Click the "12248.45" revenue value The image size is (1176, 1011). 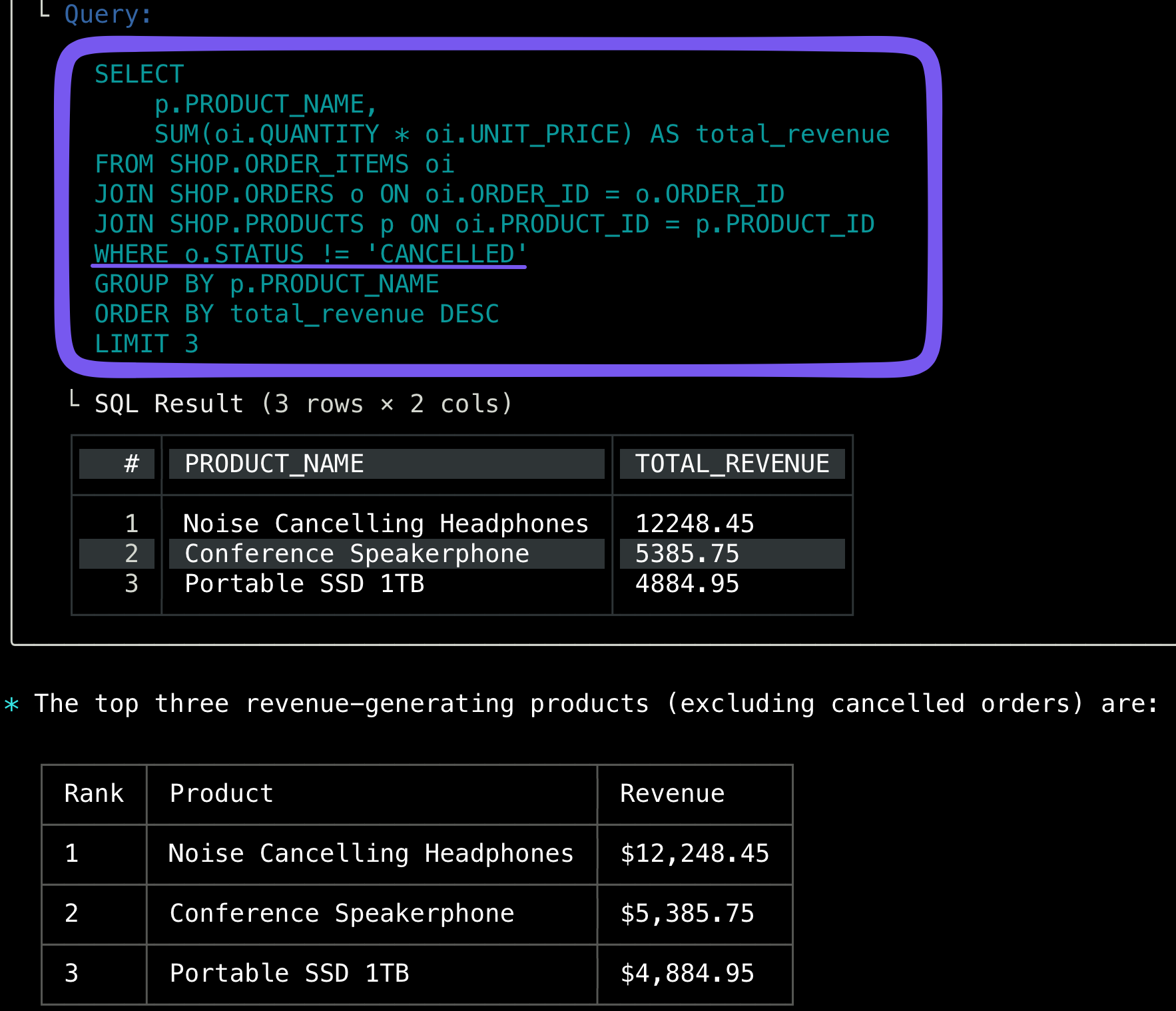click(695, 523)
